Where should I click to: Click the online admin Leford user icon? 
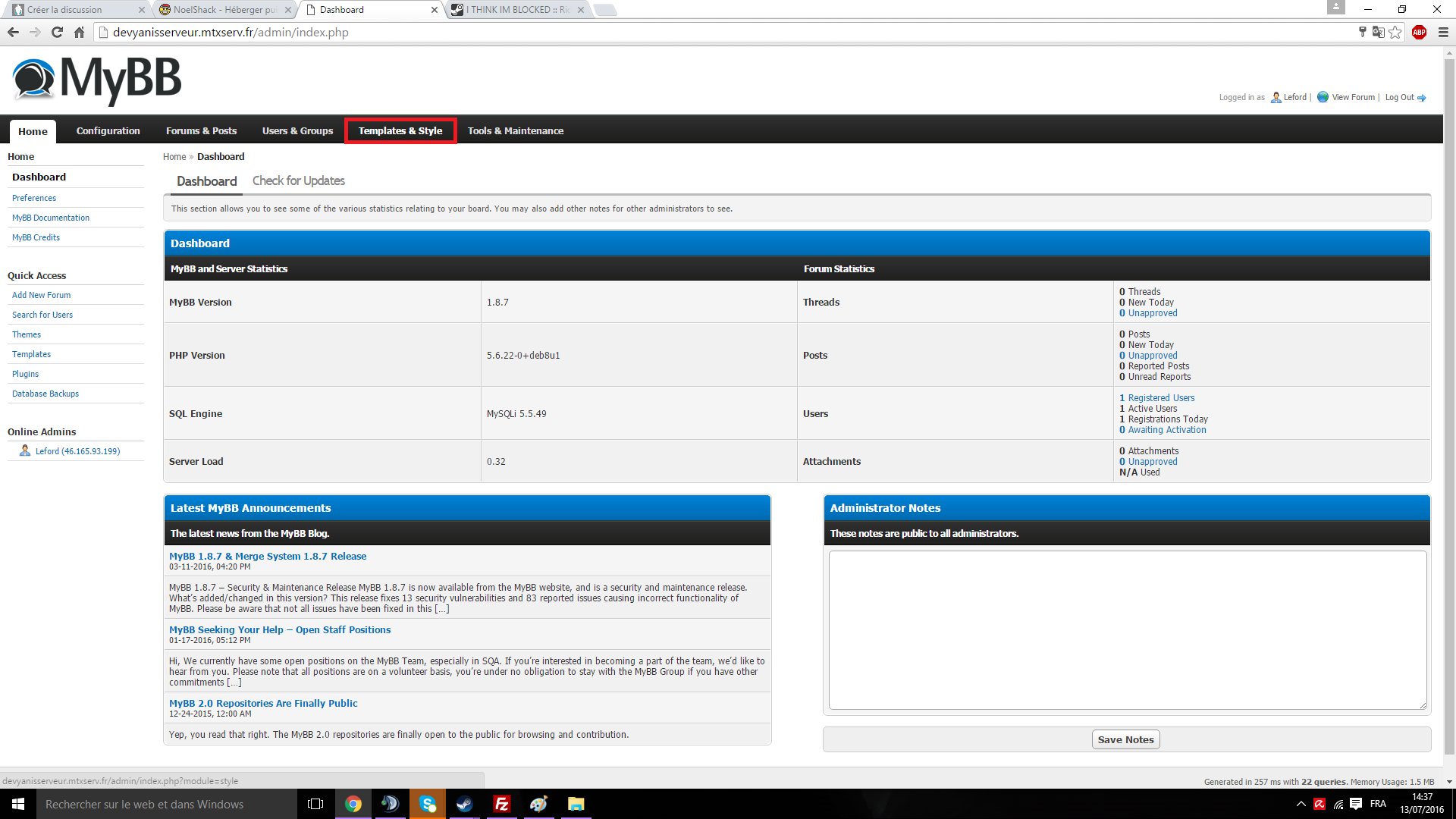[x=25, y=450]
